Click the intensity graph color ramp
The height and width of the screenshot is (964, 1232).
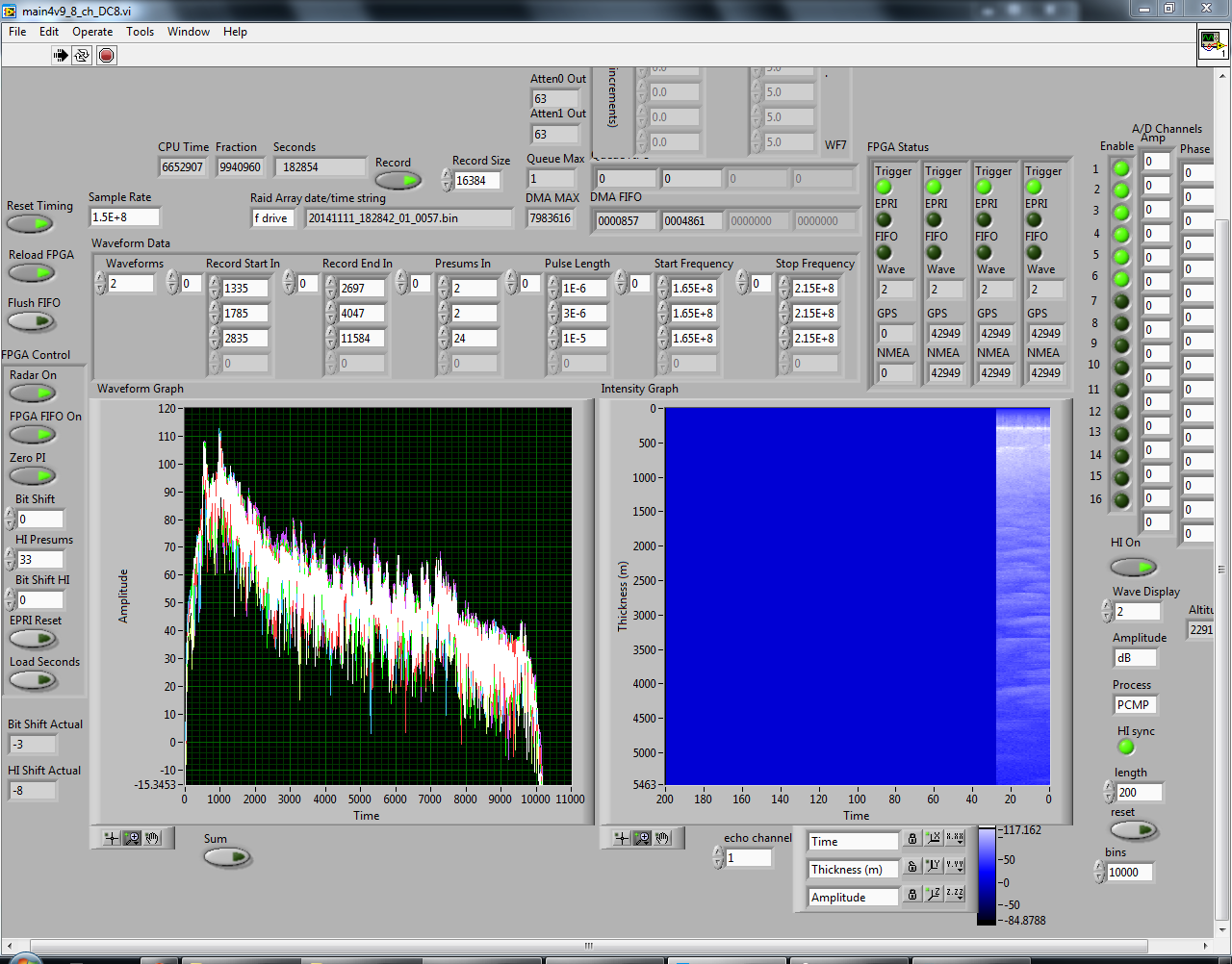[x=987, y=875]
